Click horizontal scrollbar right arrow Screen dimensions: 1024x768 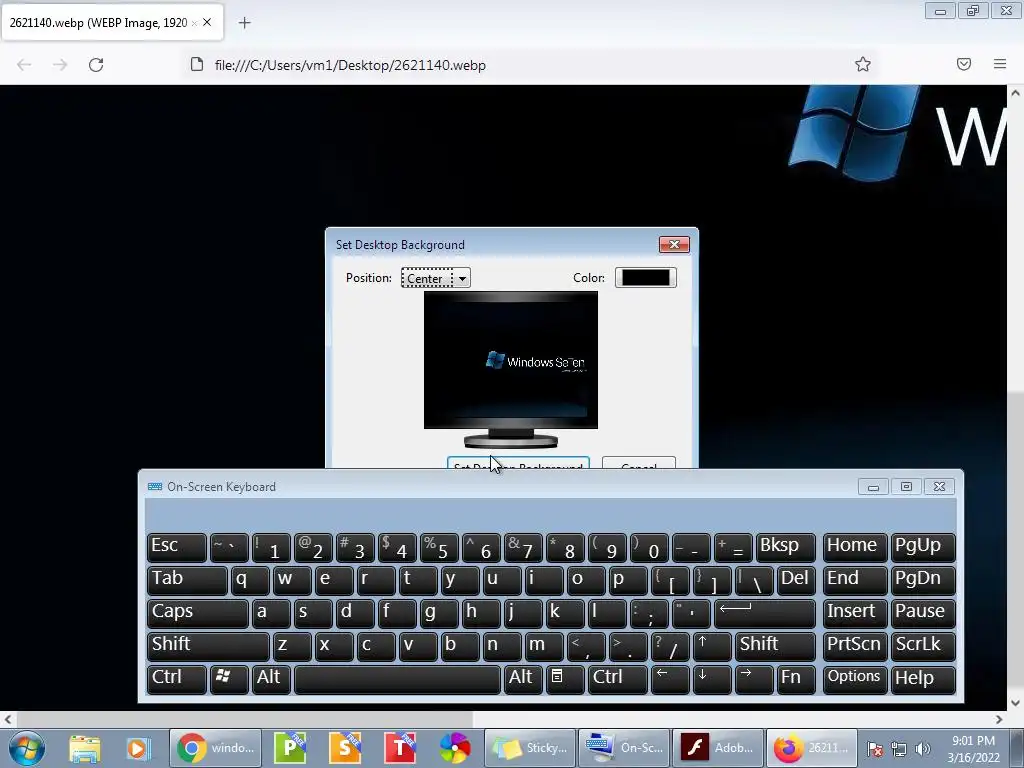pyautogui.click(x=999, y=719)
